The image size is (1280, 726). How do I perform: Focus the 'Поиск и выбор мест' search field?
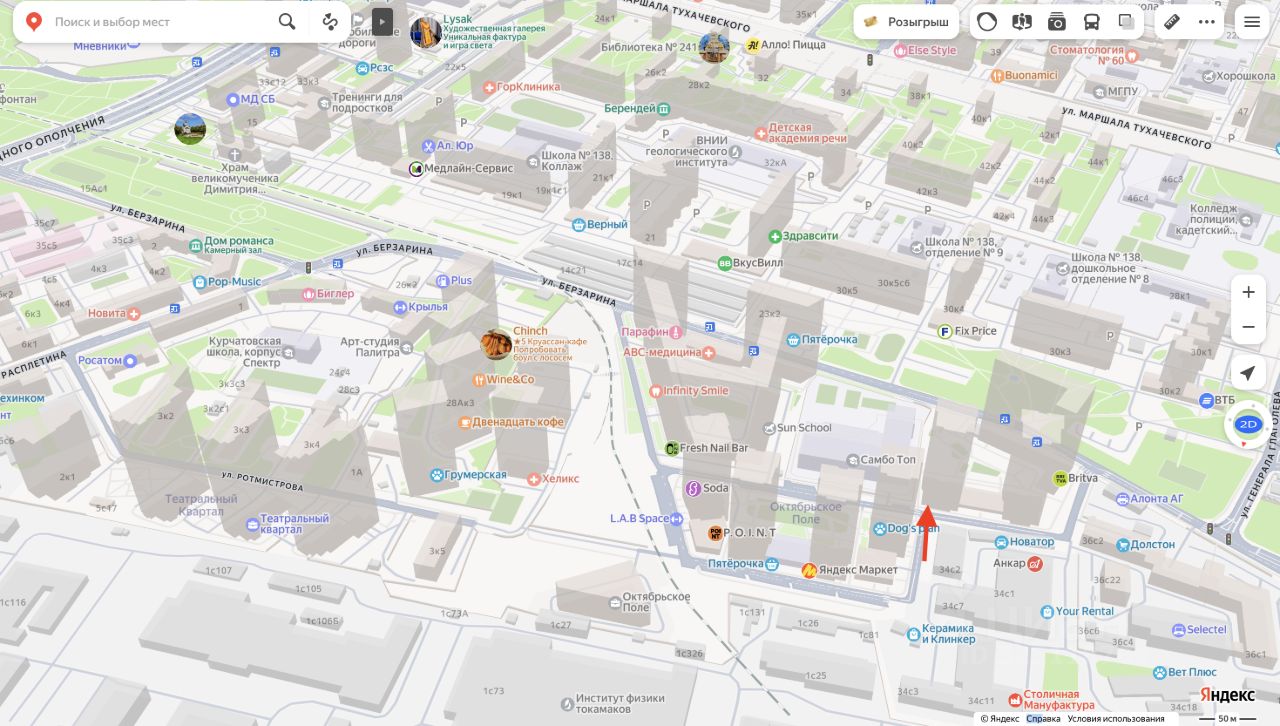(160, 21)
